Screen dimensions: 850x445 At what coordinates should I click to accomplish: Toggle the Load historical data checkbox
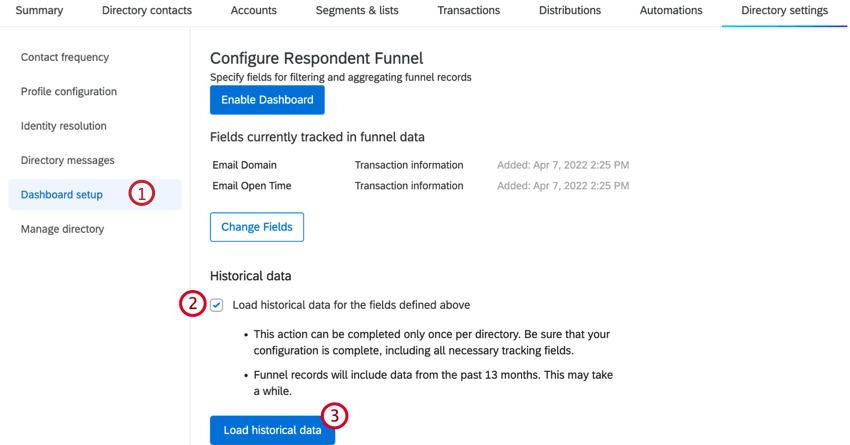point(217,305)
